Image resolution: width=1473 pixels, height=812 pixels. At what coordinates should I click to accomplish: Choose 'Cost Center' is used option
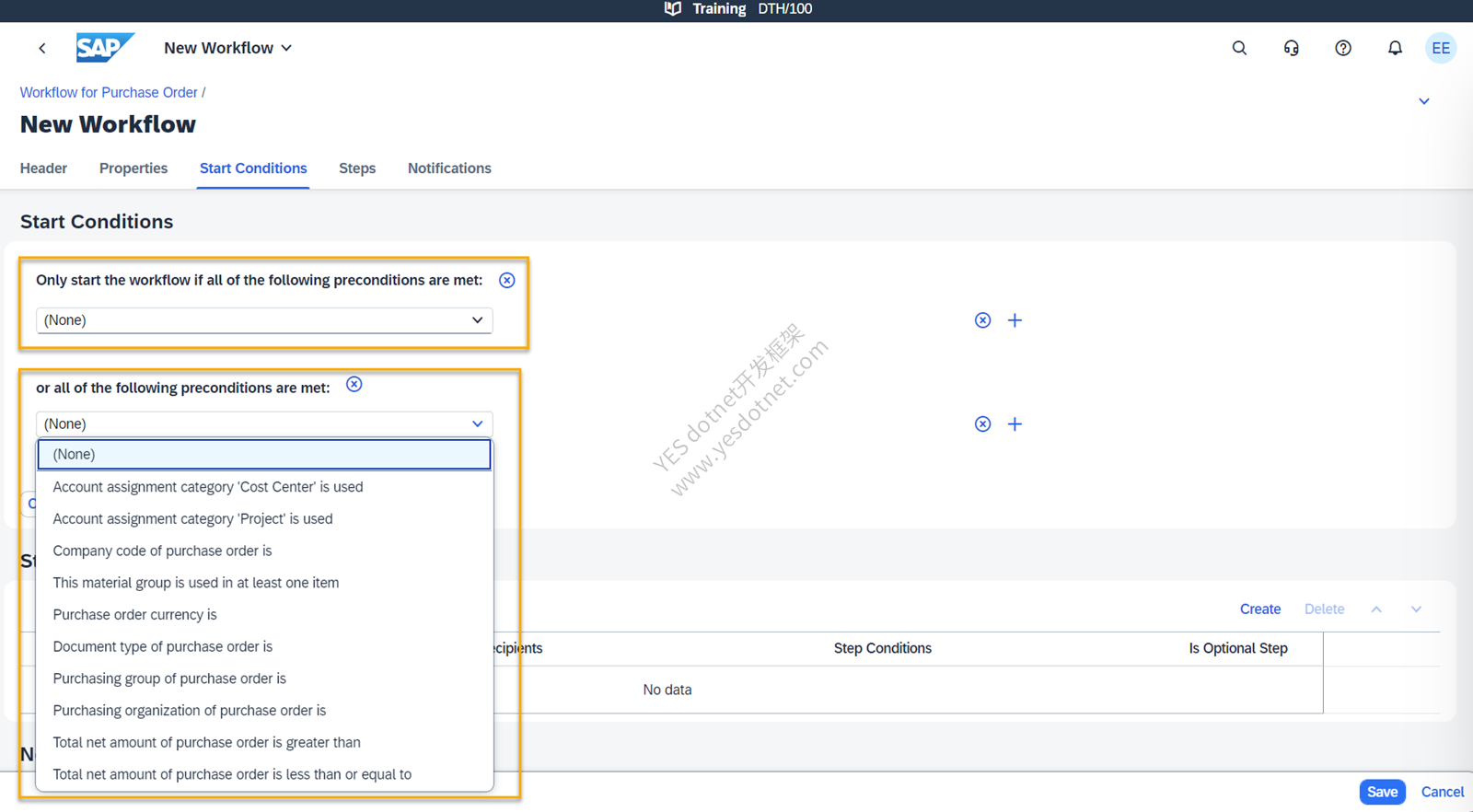pos(264,487)
